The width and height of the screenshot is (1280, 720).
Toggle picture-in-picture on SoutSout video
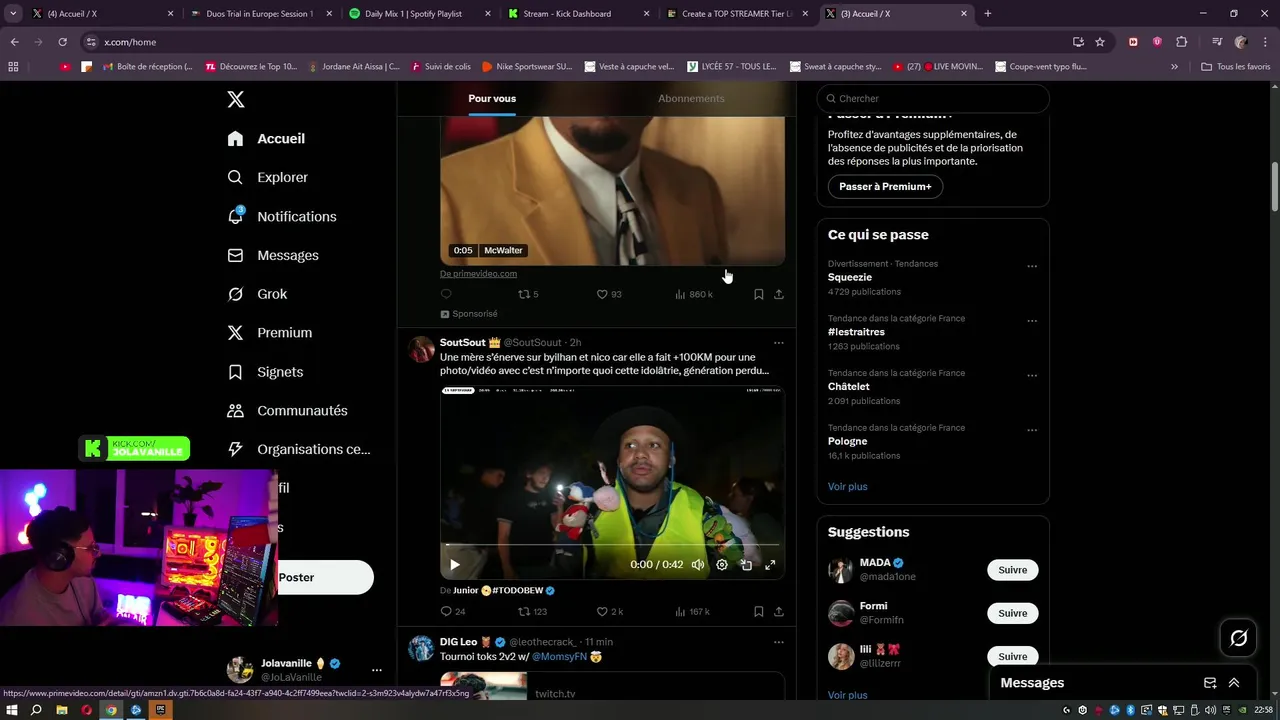pos(746,565)
